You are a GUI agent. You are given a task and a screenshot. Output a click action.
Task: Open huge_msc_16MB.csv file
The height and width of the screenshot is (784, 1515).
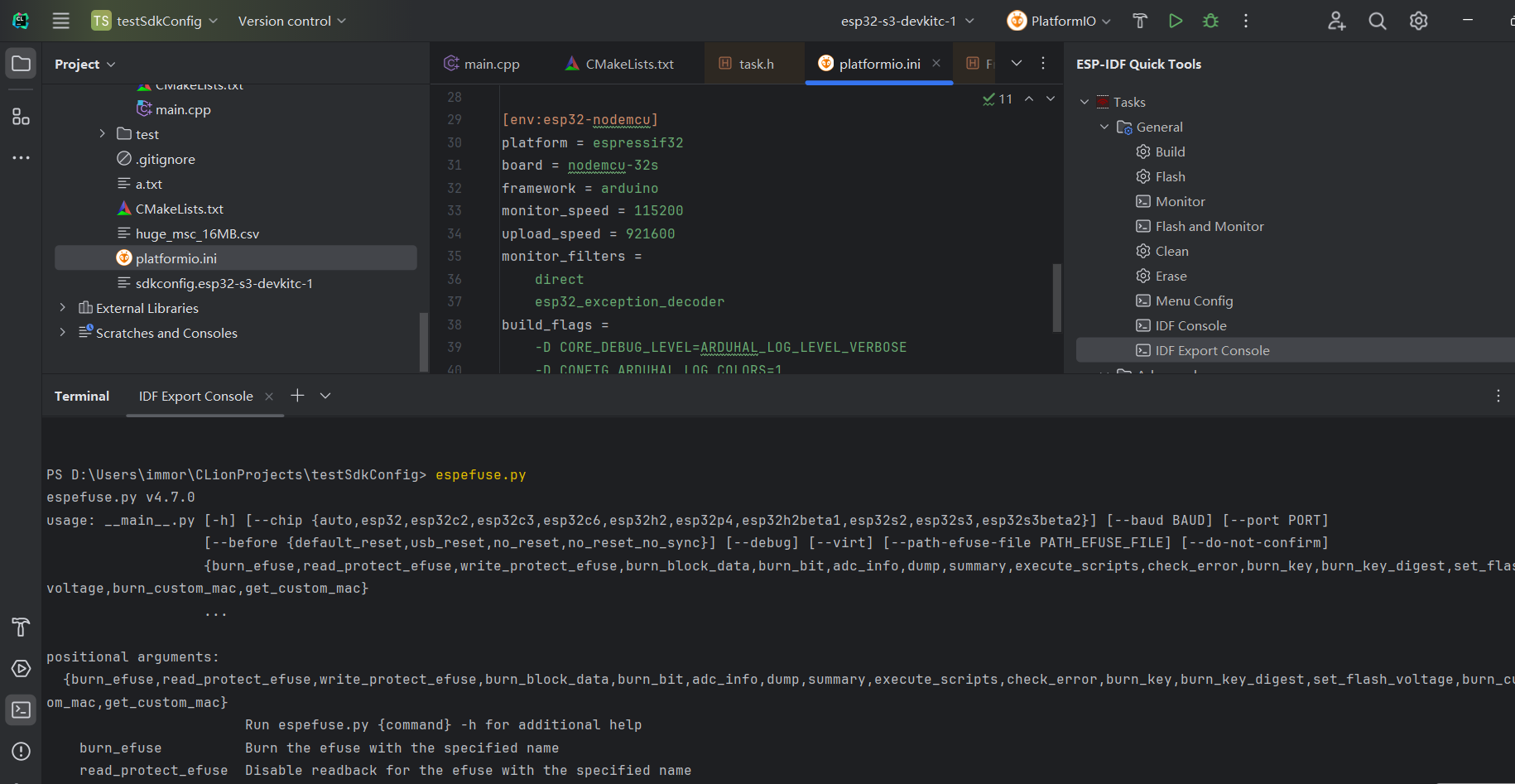click(x=188, y=233)
